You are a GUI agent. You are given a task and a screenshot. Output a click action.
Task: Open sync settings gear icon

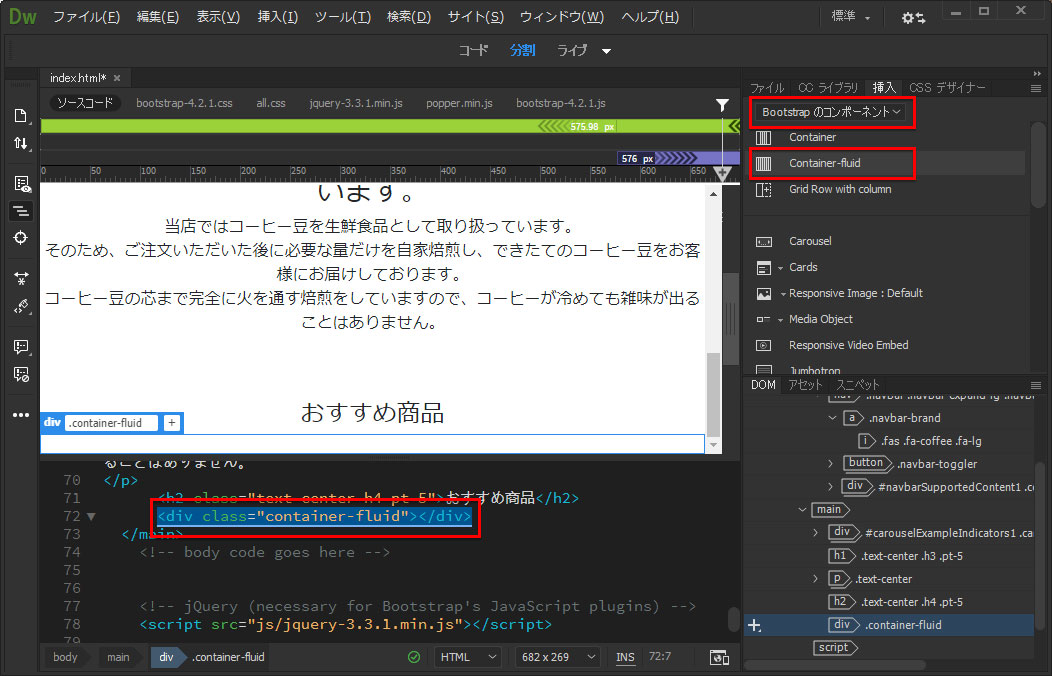point(912,17)
